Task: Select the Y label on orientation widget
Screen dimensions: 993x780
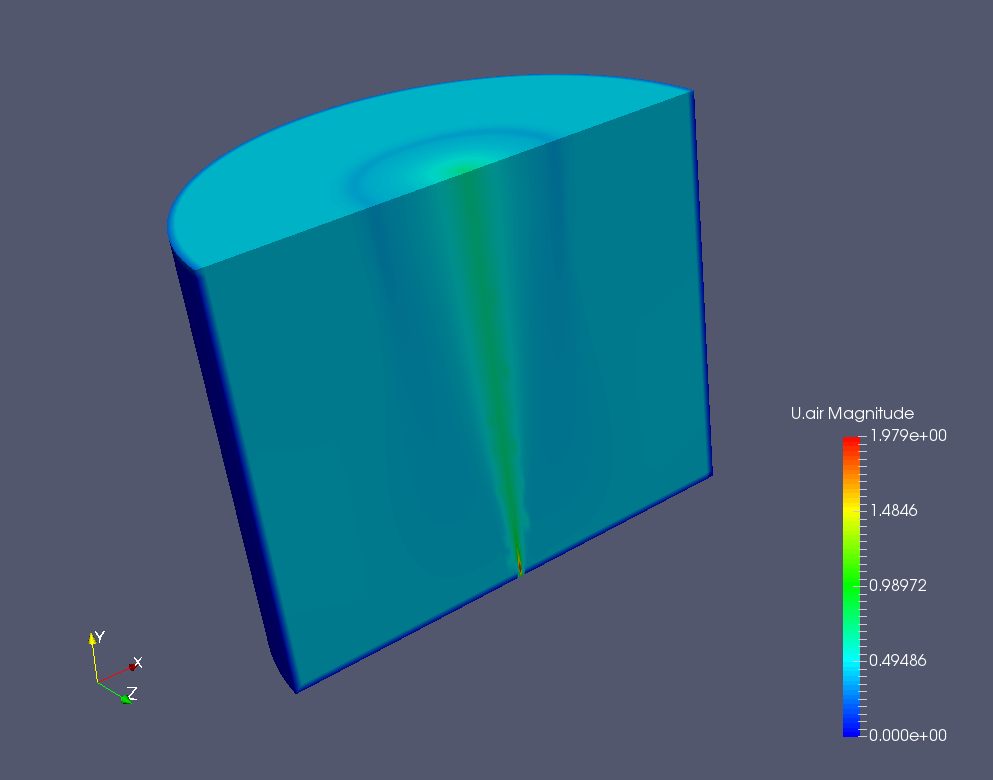Action: [x=99, y=636]
